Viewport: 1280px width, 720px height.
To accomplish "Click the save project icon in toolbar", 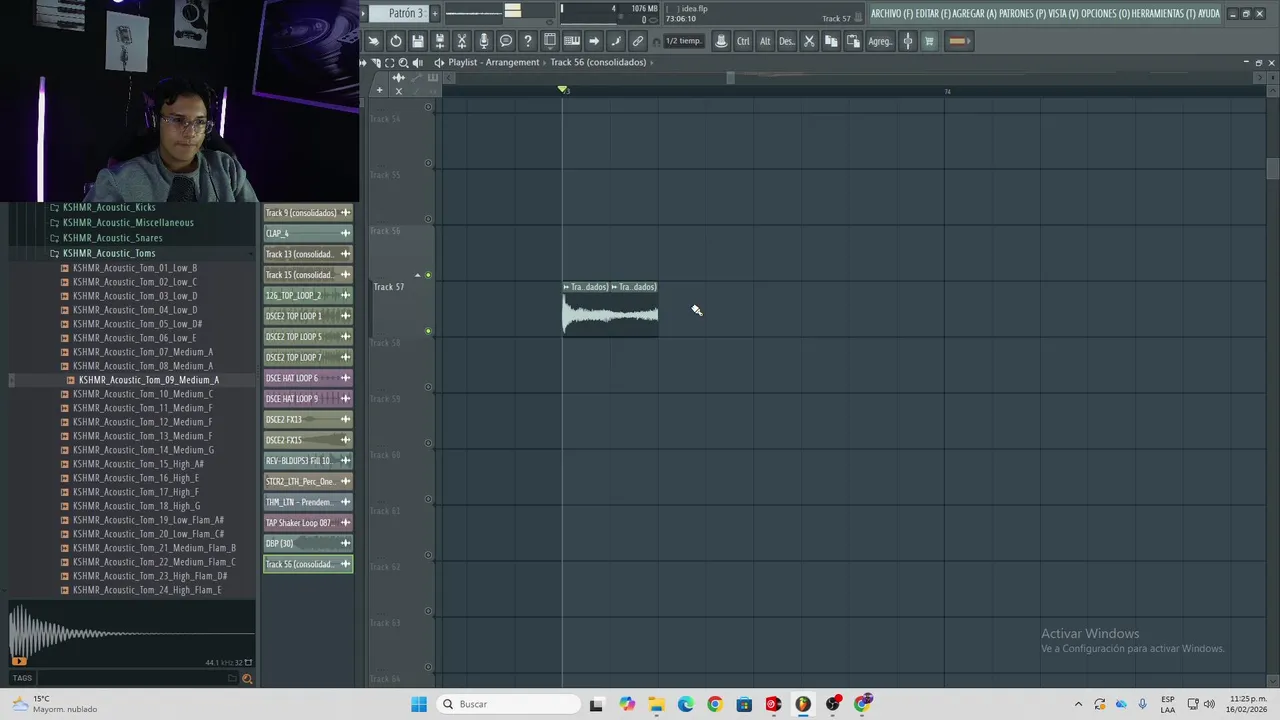I will pos(418,41).
